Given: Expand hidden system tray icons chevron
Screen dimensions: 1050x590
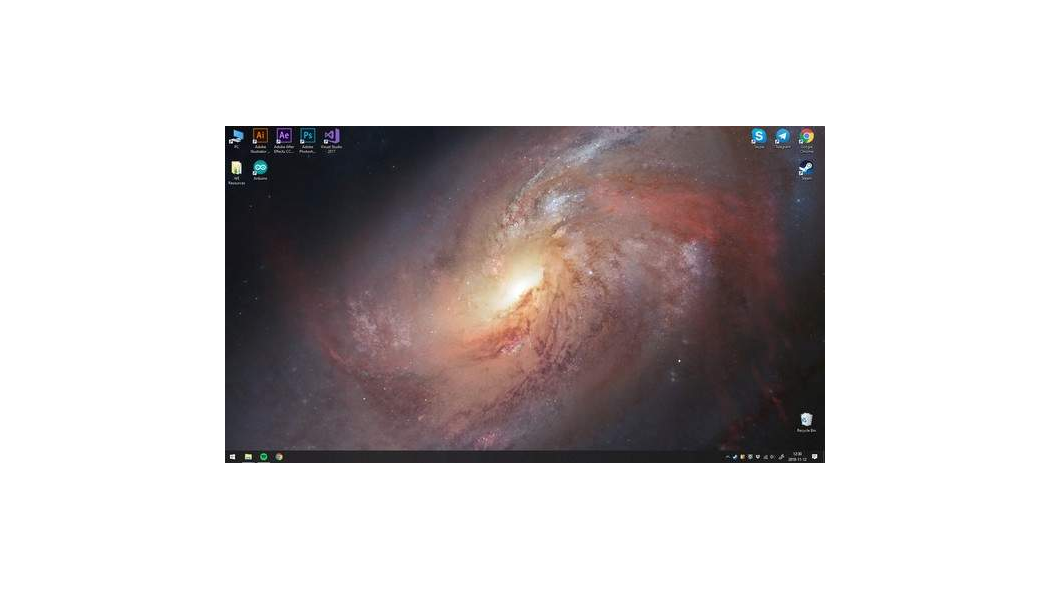Looking at the screenshot, I should (x=727, y=457).
